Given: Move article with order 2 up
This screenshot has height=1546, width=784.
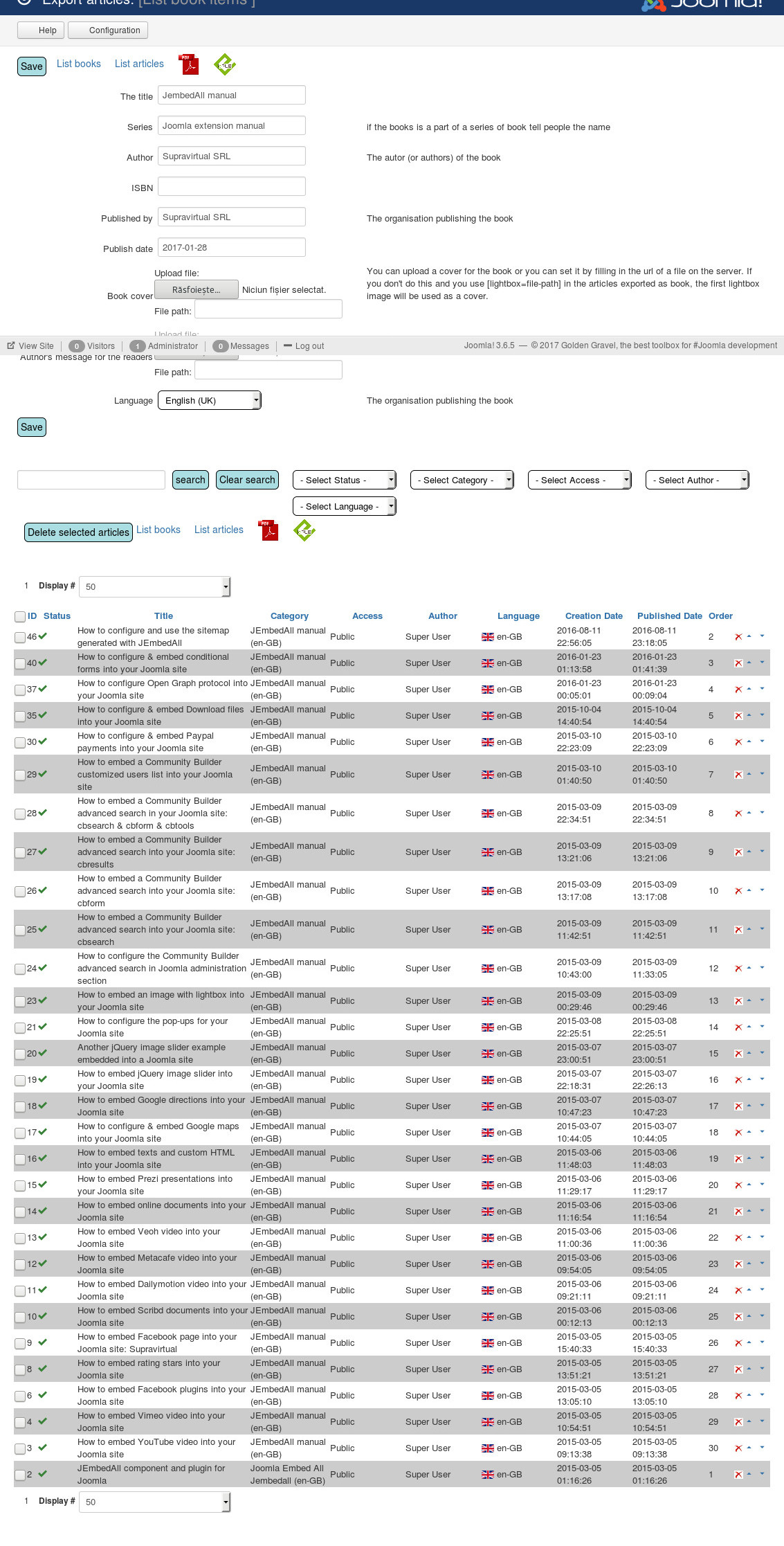Looking at the screenshot, I should 749,636.
